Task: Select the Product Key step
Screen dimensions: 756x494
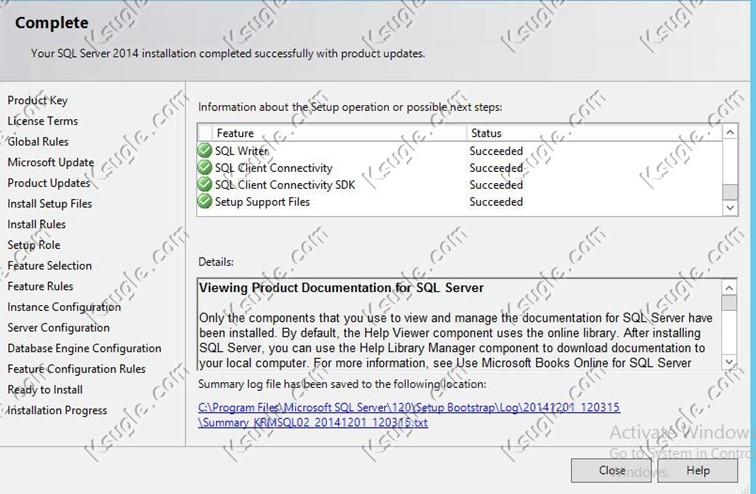Action: point(38,100)
